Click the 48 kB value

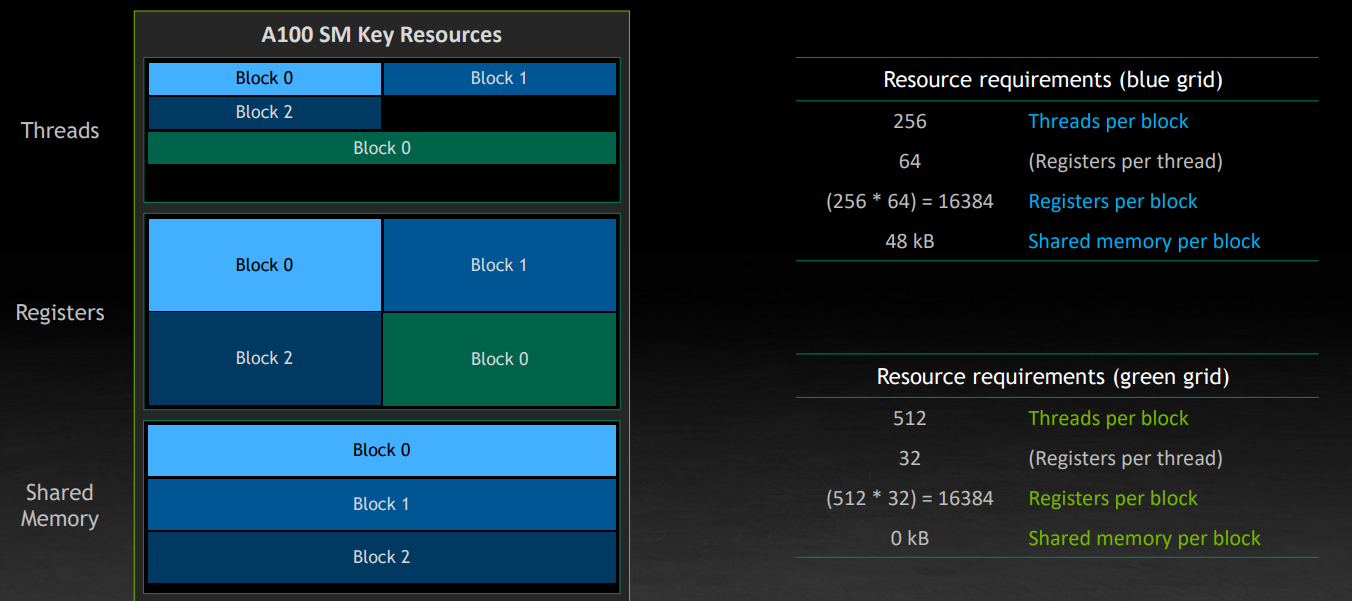[x=909, y=241]
